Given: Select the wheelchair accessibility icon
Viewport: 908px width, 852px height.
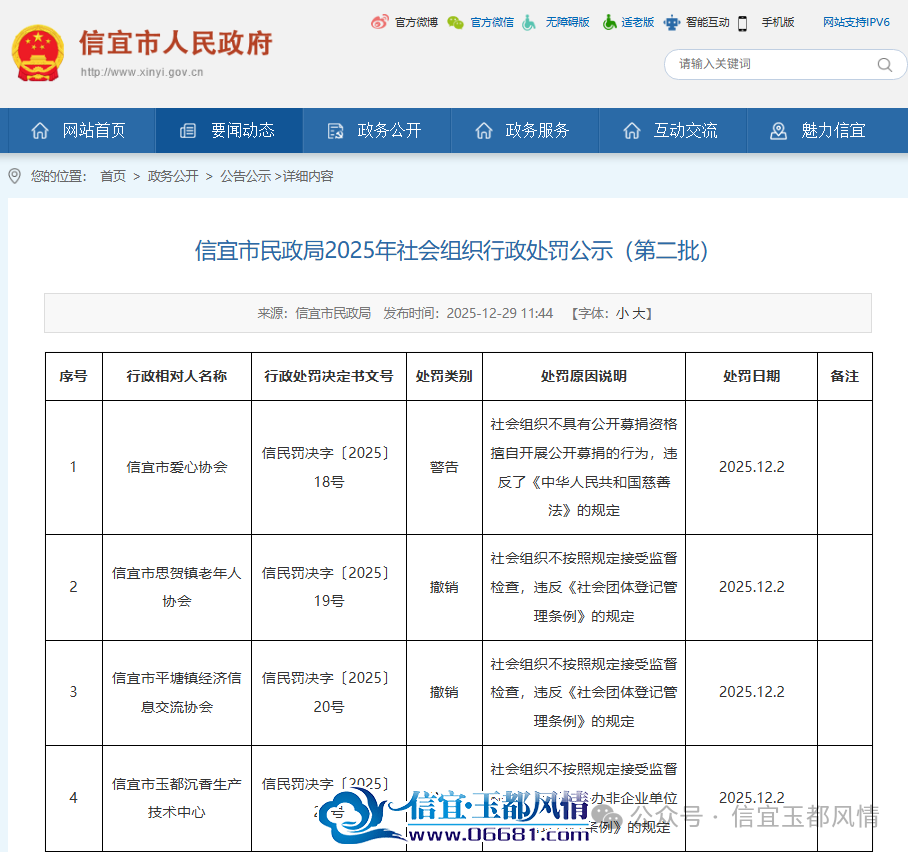Looking at the screenshot, I should [x=529, y=23].
